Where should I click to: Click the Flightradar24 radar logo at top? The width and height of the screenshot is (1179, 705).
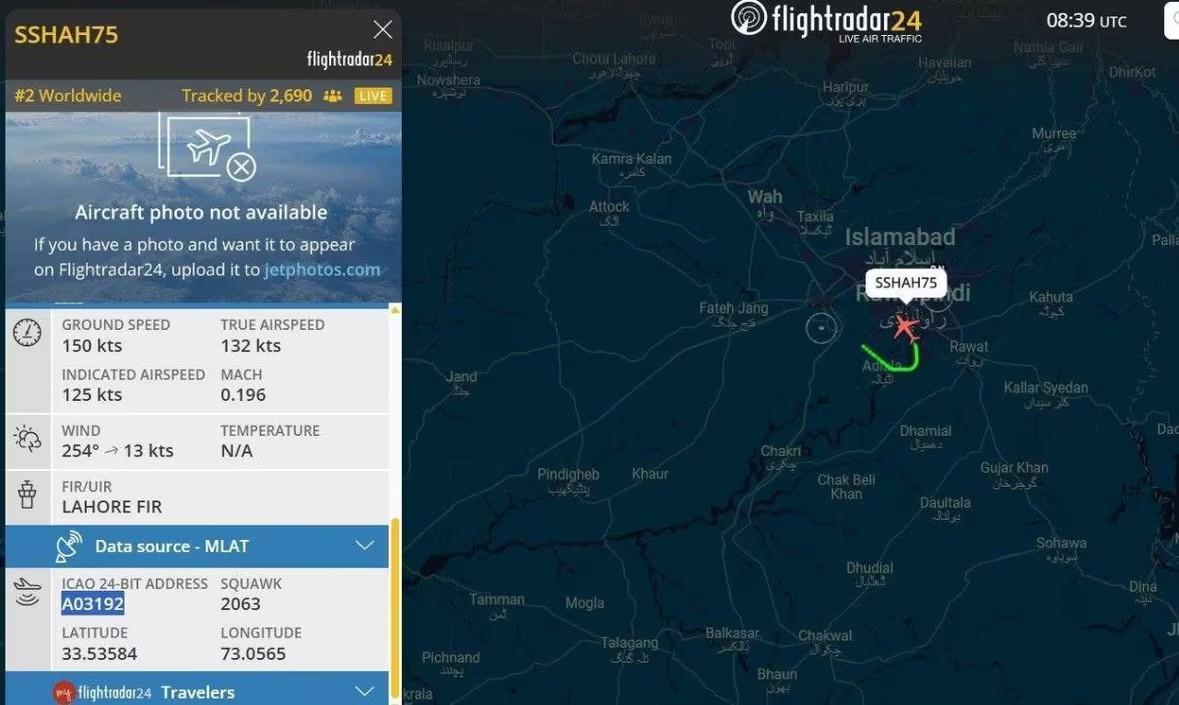click(x=748, y=18)
